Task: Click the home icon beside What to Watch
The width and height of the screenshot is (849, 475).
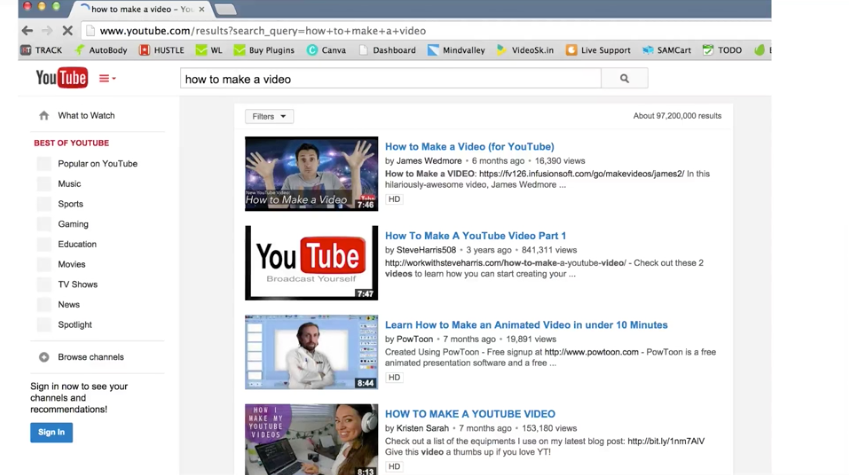Action: [44, 115]
